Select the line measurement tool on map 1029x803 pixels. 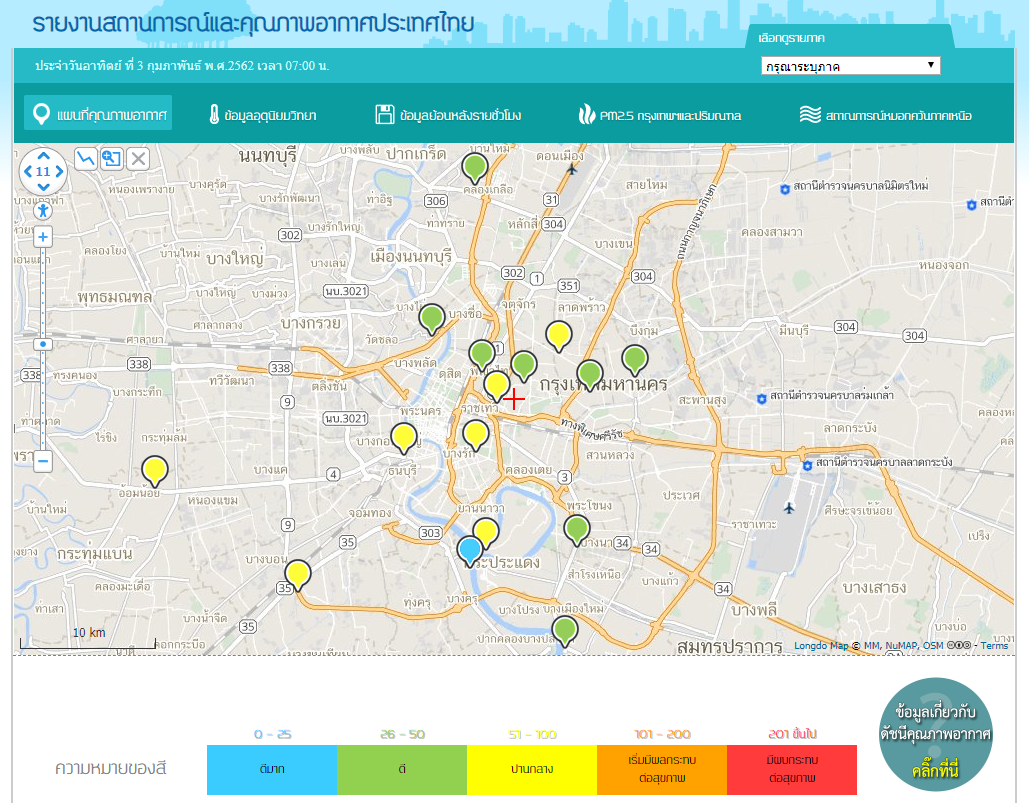click(x=86, y=158)
